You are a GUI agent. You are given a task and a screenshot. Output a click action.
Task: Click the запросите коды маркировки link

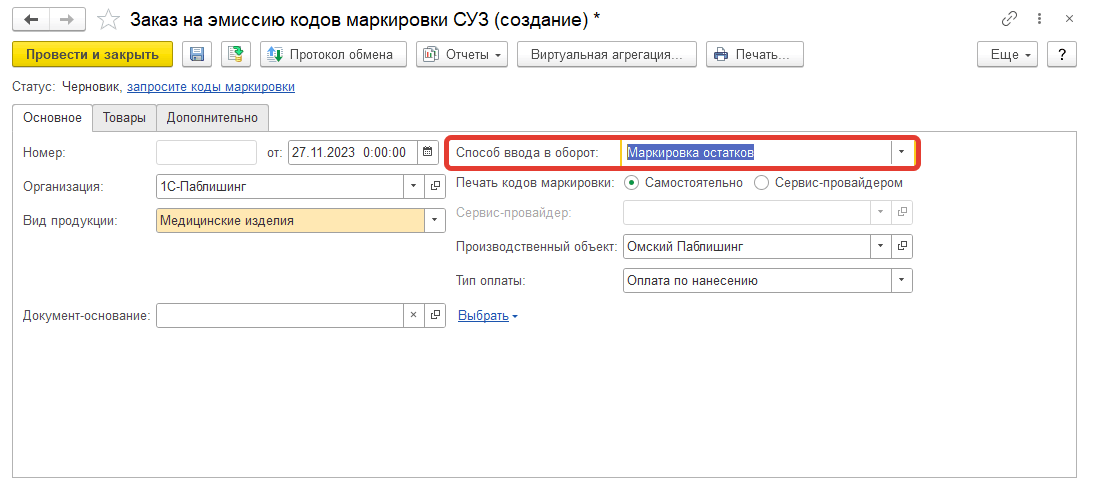(211, 87)
